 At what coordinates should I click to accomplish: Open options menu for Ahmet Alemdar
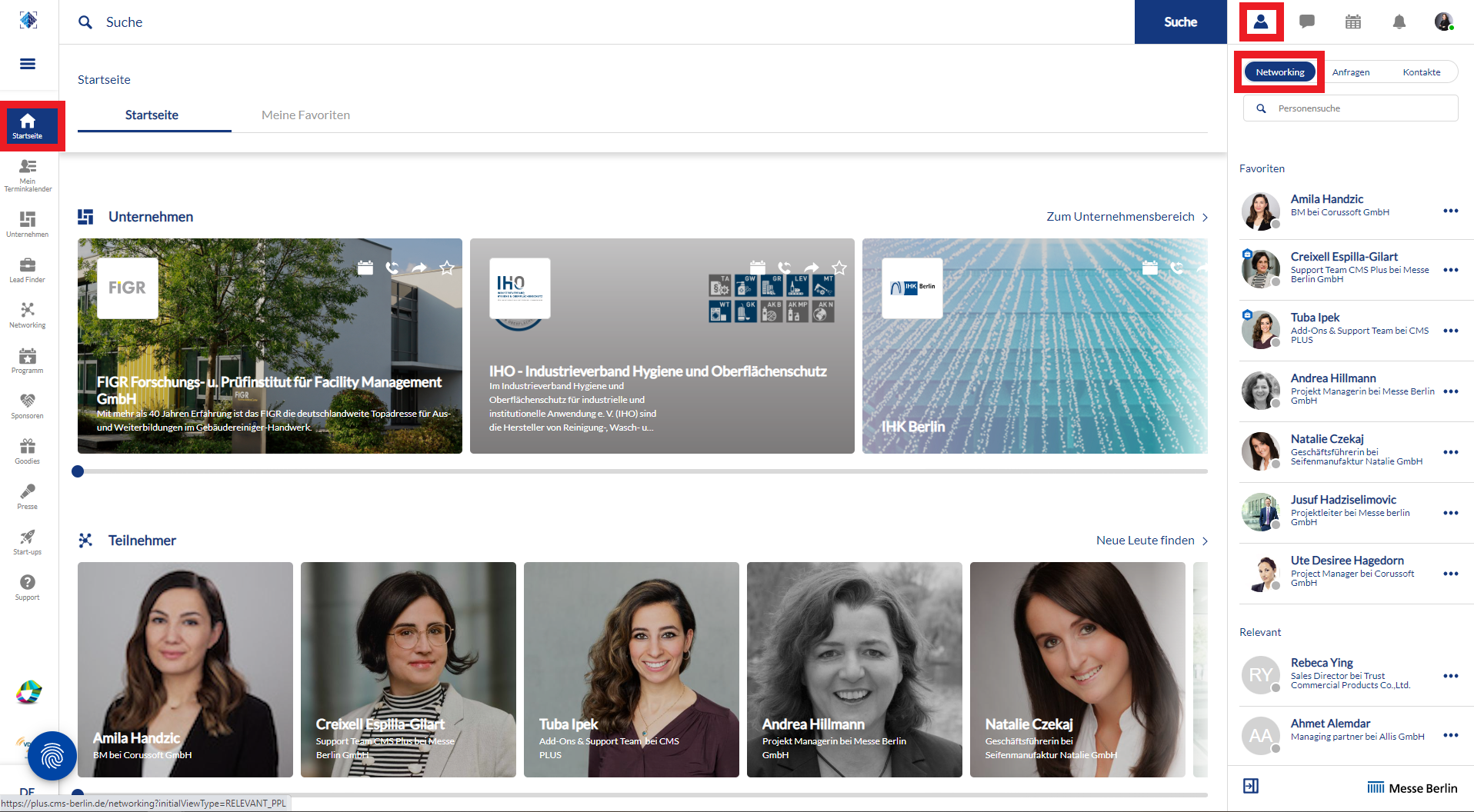[1451, 735]
